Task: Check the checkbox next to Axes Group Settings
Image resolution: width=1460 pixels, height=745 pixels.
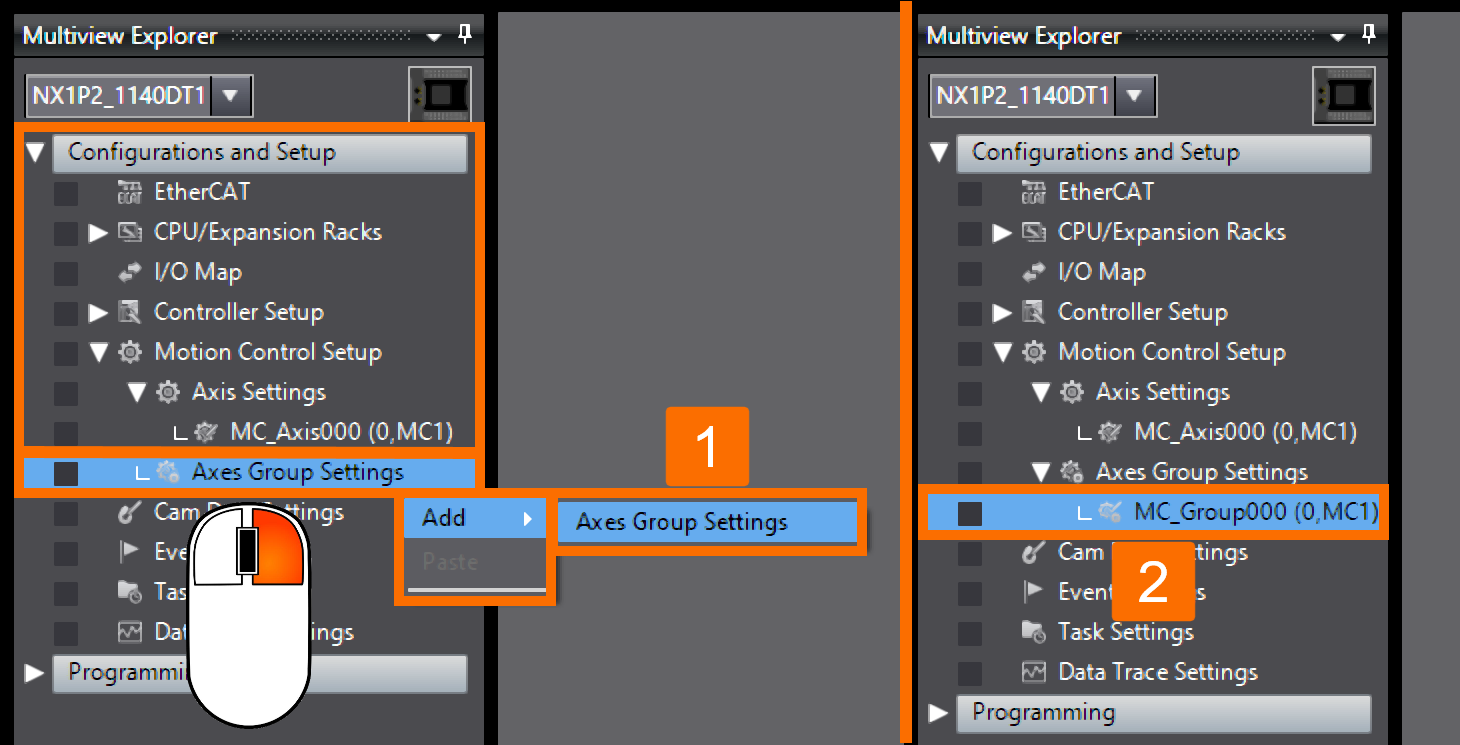Action: [x=64, y=472]
